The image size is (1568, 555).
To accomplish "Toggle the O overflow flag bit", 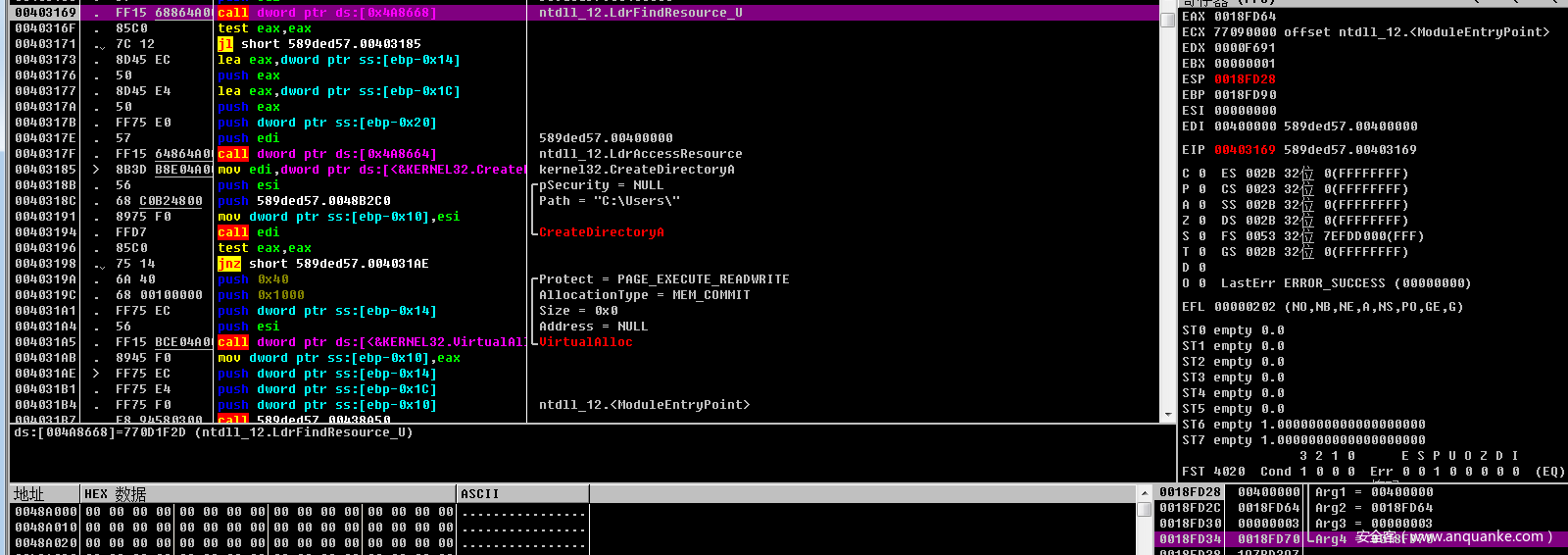I will [1202, 283].
